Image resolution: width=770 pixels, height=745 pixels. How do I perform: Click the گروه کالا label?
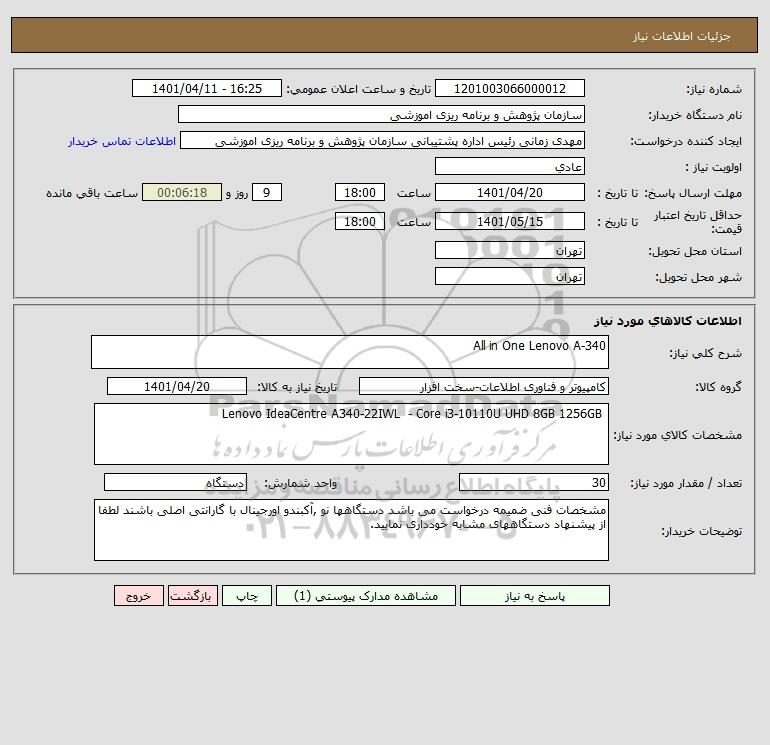(718, 387)
